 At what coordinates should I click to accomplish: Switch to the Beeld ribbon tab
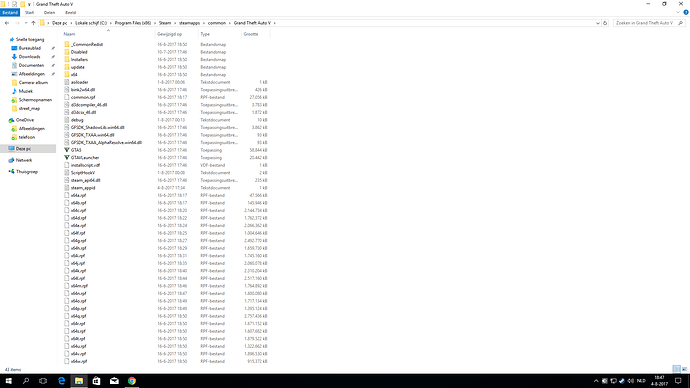[70, 12]
